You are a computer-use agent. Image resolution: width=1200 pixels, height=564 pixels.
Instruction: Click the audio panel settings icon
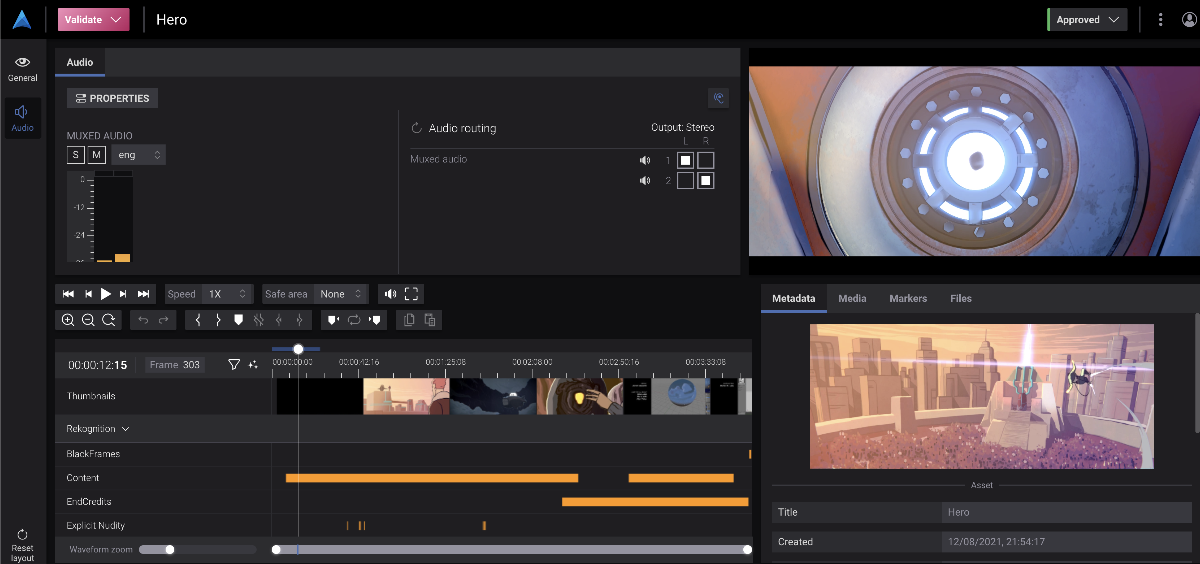point(717,98)
